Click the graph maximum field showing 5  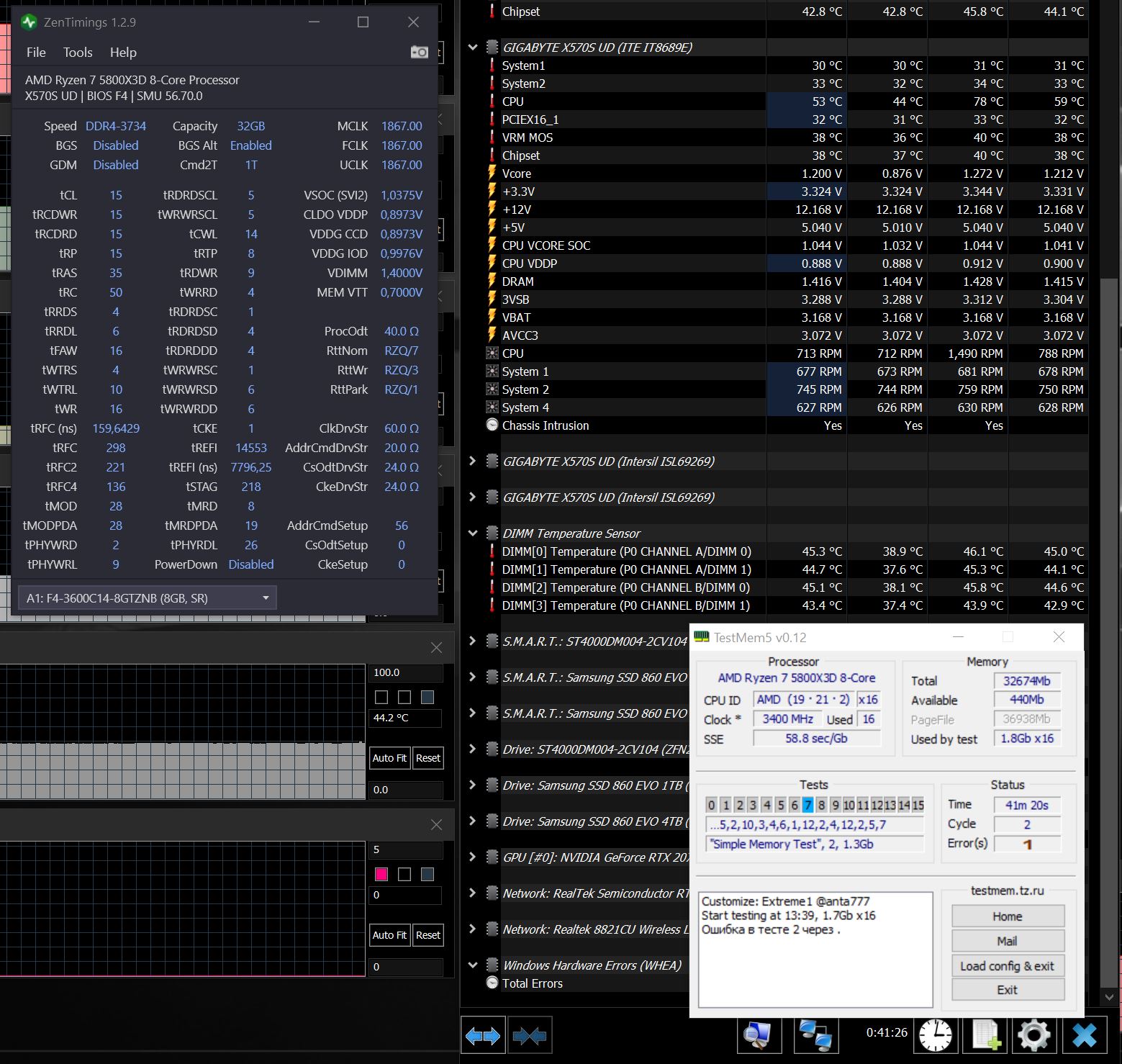pyautogui.click(x=407, y=849)
